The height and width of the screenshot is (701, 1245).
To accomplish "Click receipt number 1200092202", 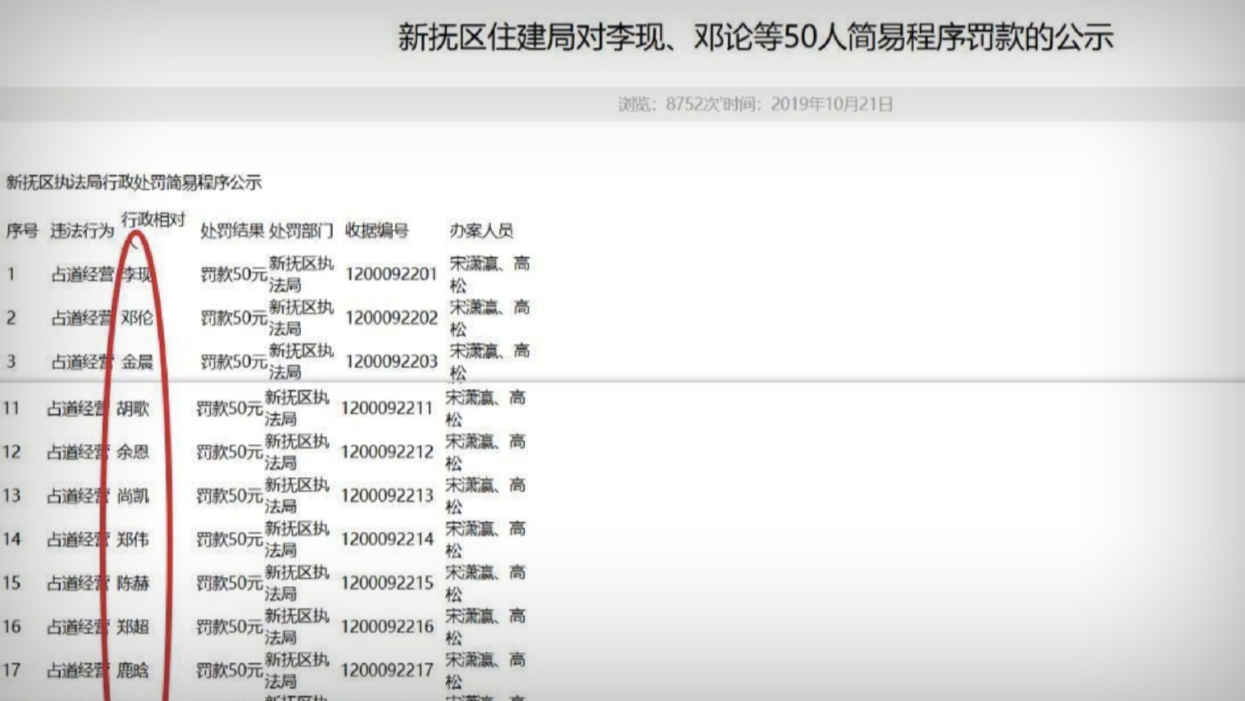I will [x=392, y=318].
